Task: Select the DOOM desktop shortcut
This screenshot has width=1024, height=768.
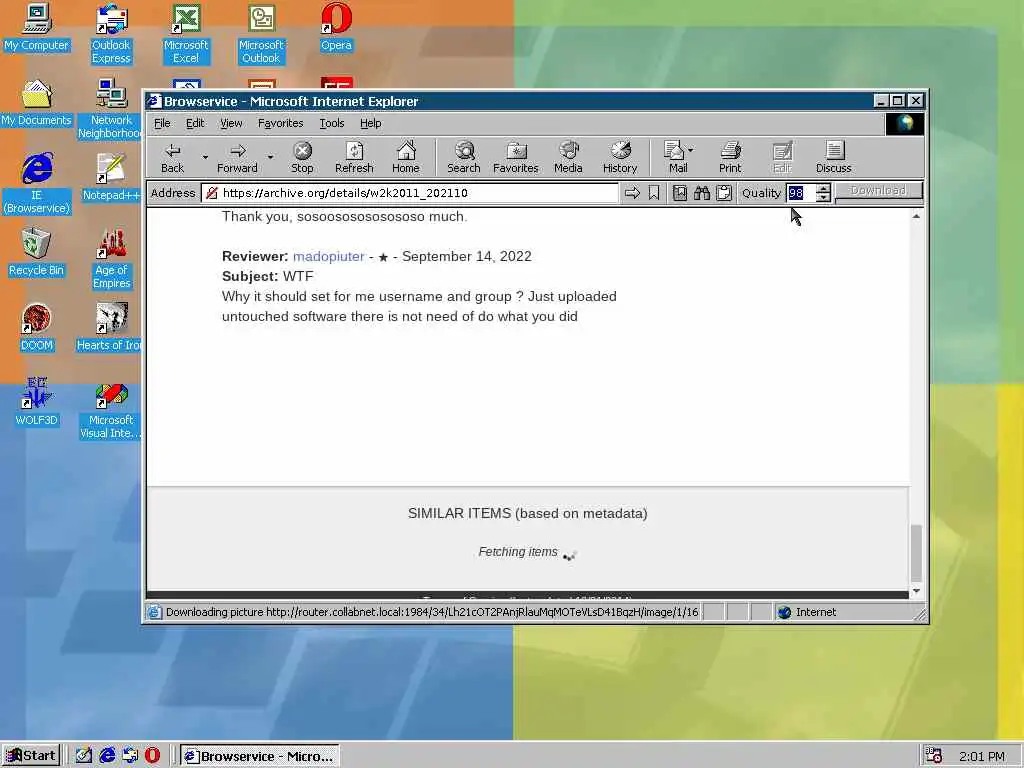Action: coord(36,328)
